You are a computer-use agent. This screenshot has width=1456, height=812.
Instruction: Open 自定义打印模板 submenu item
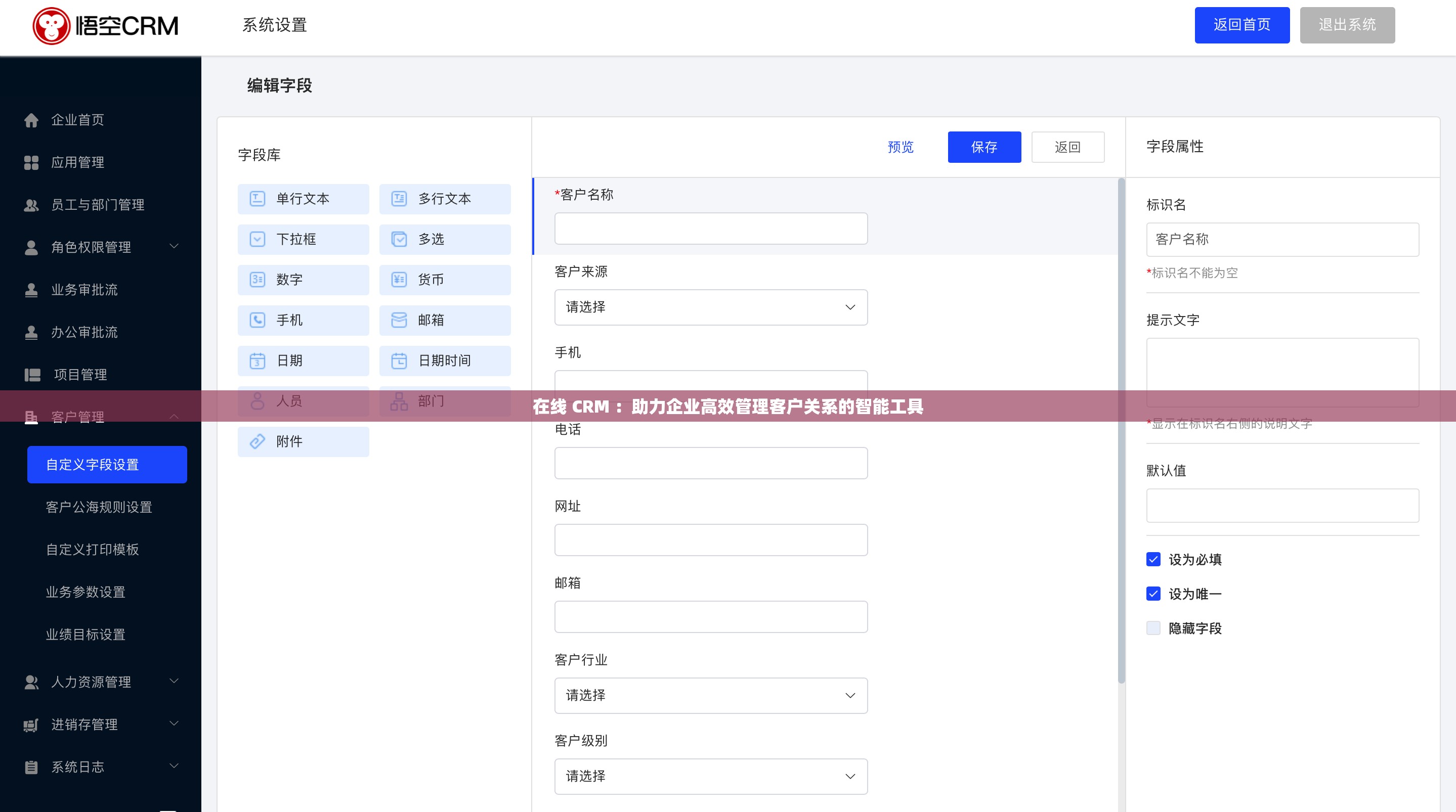[x=92, y=550]
